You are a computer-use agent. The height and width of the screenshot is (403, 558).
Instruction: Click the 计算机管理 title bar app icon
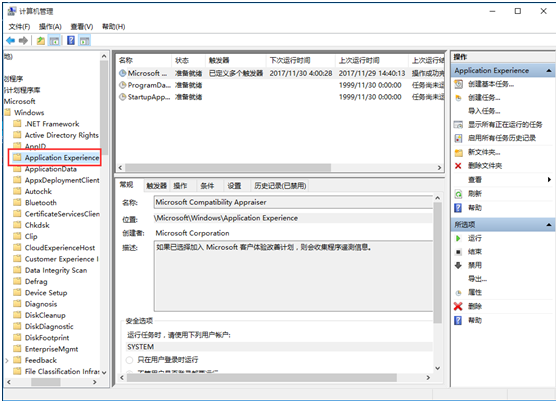point(12,11)
